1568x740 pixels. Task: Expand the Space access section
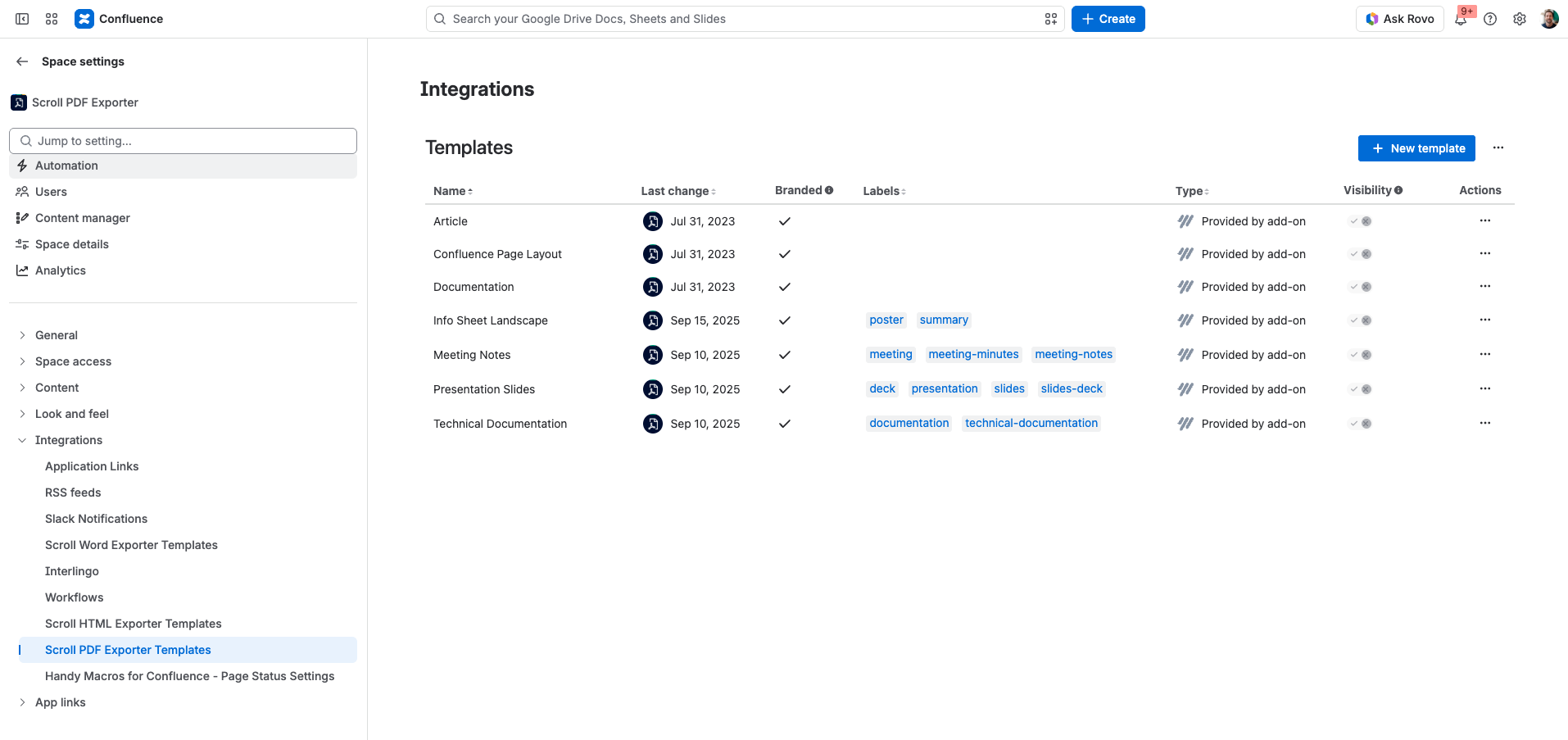pyautogui.click(x=22, y=361)
